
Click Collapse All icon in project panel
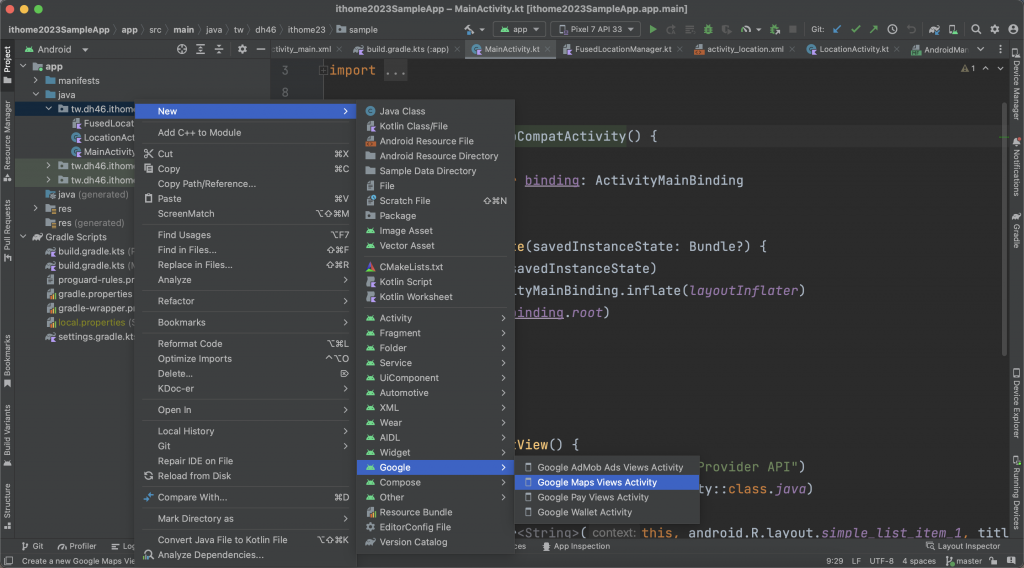(x=219, y=49)
